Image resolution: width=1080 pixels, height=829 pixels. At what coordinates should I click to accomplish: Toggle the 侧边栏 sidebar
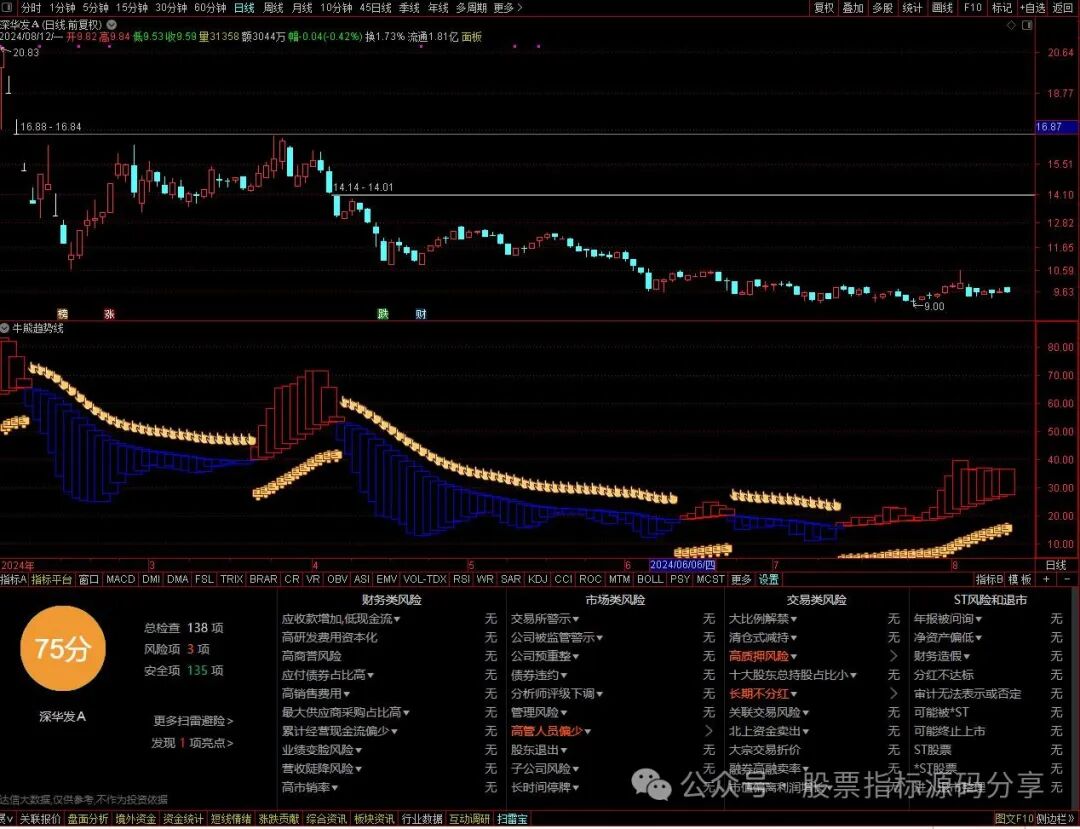point(1055,819)
